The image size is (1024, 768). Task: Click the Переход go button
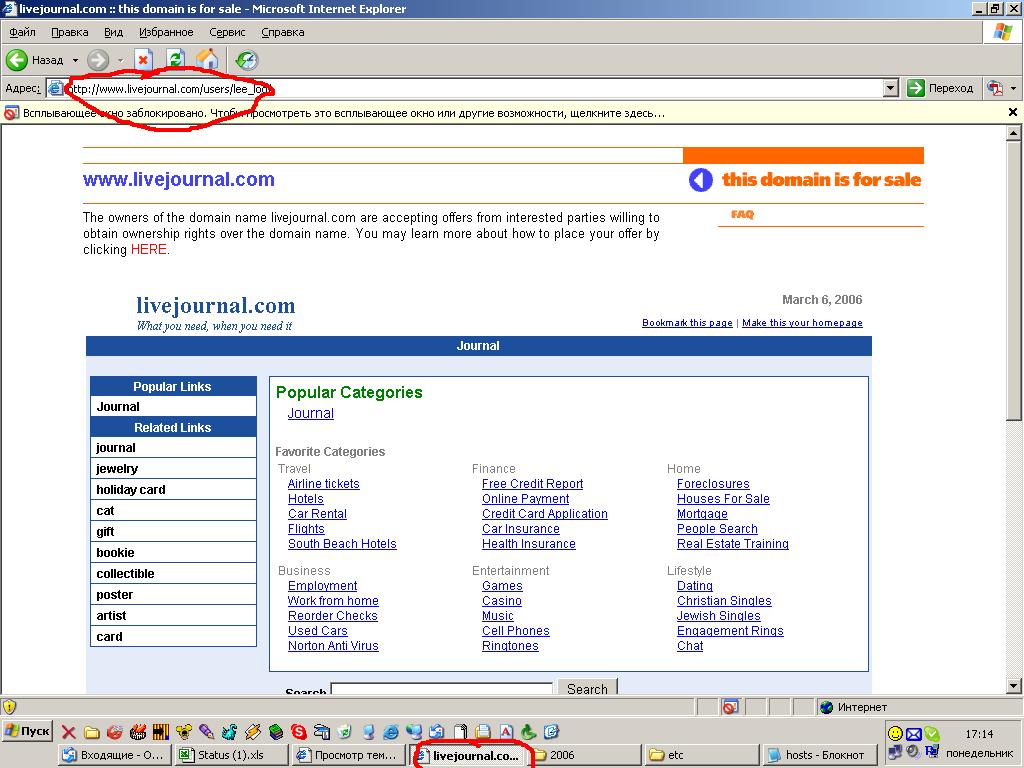pyautogui.click(x=941, y=88)
